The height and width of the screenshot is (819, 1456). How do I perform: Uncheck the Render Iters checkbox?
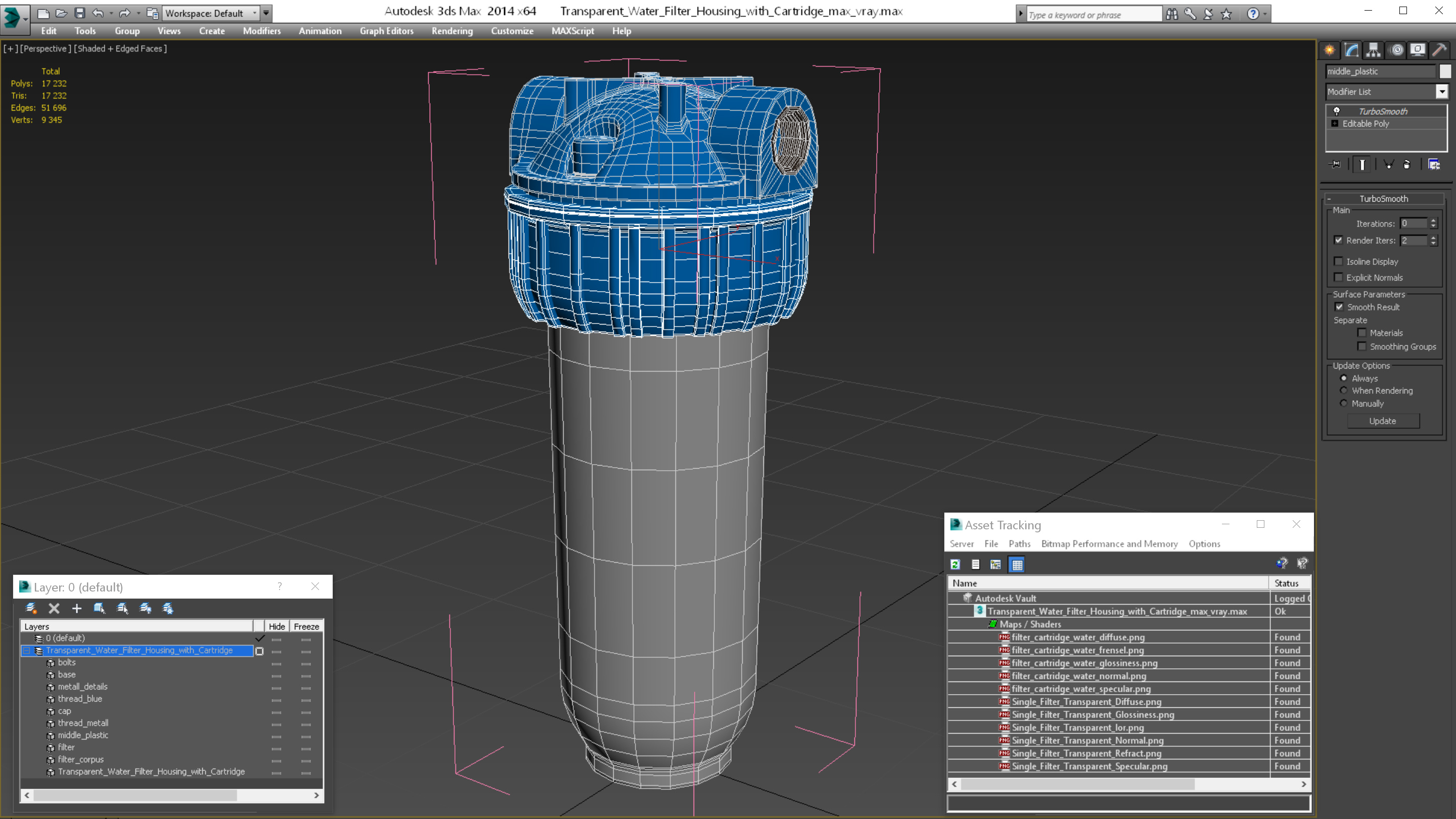point(1338,240)
